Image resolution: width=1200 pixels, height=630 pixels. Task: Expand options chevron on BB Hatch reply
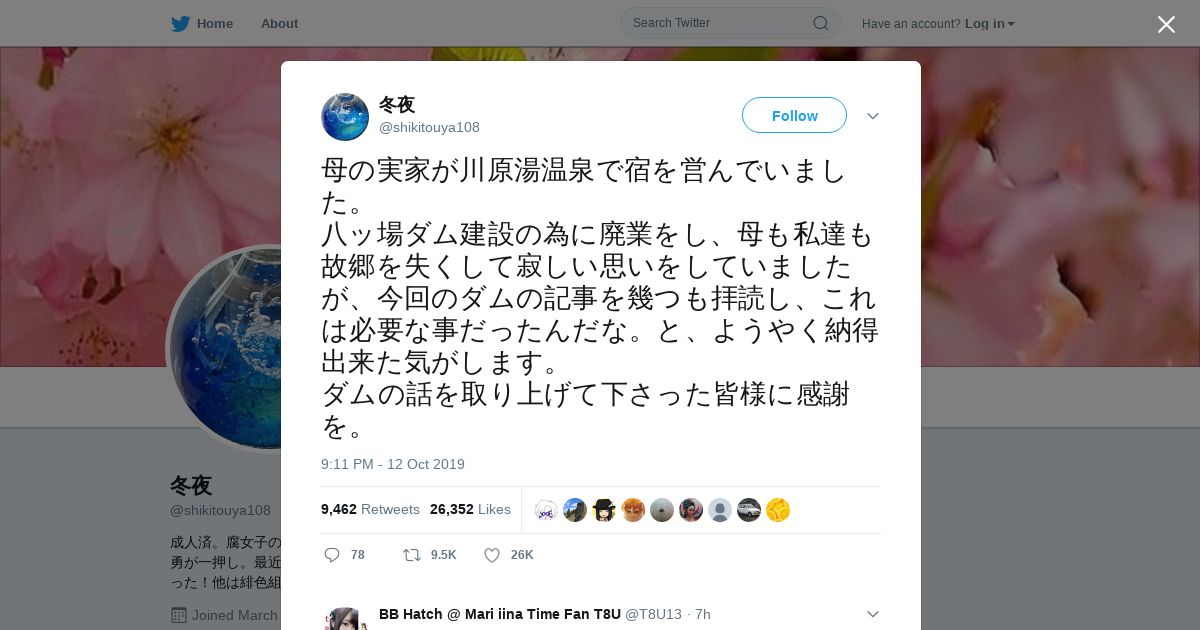pos(873,614)
